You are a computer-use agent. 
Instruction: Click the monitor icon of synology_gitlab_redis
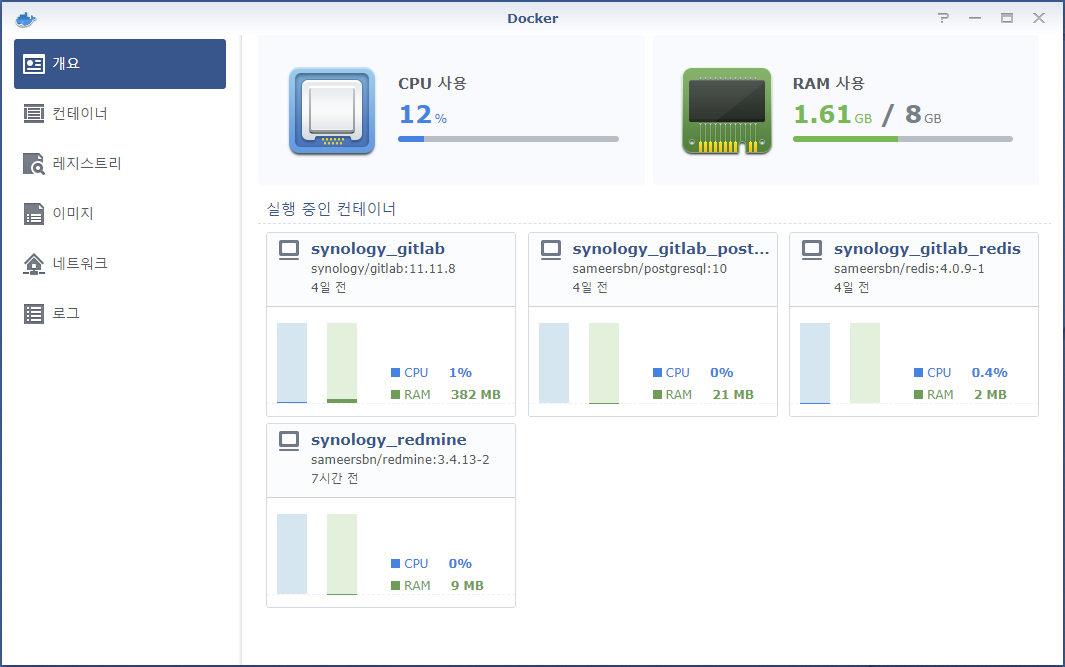[812, 250]
